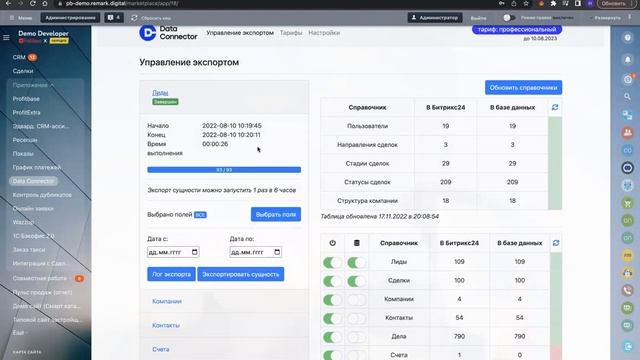640x360 pixels.
Task: Open help question mark in right panel
Action: [627, 38]
